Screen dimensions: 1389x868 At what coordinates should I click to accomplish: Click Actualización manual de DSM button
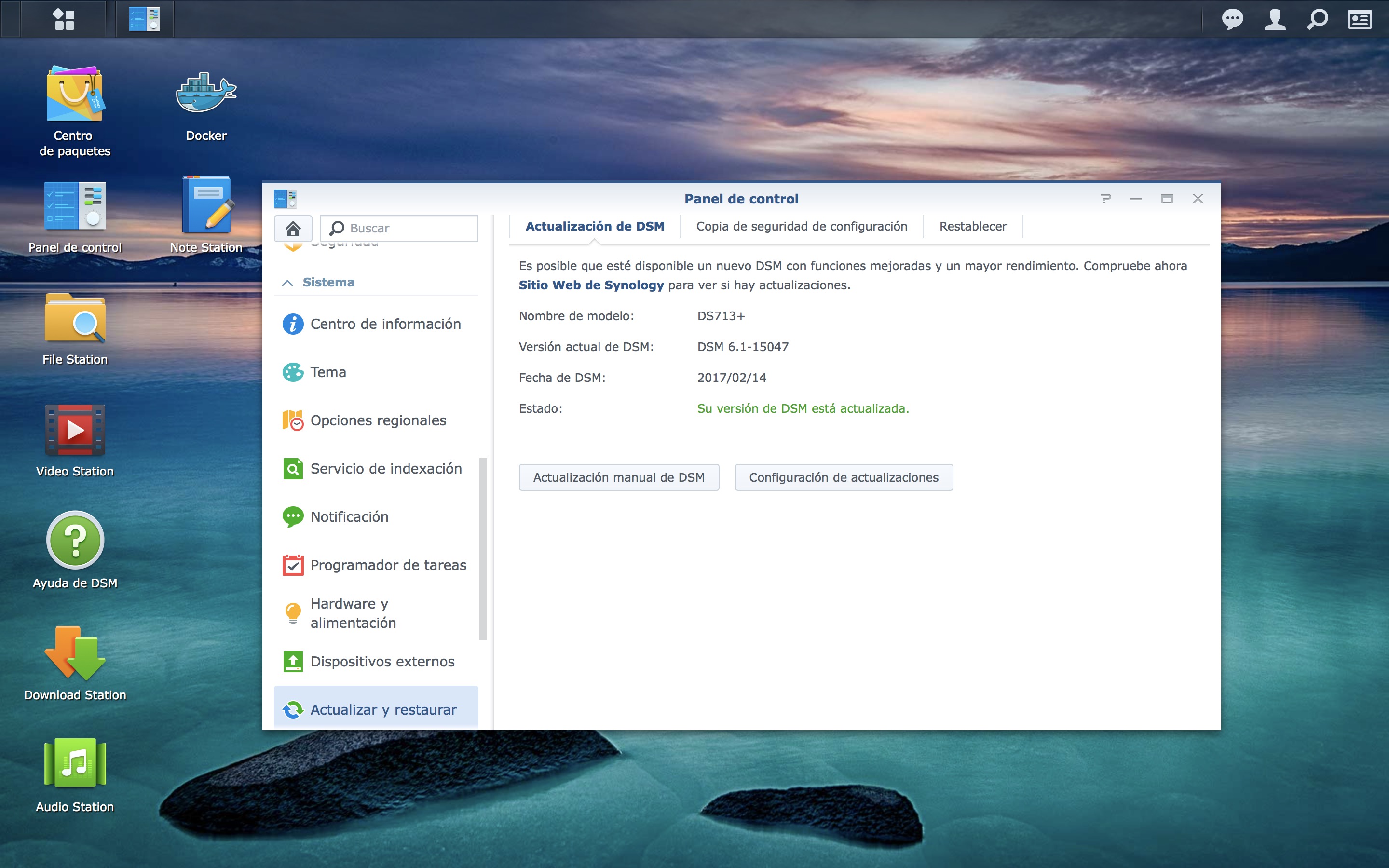[619, 477]
